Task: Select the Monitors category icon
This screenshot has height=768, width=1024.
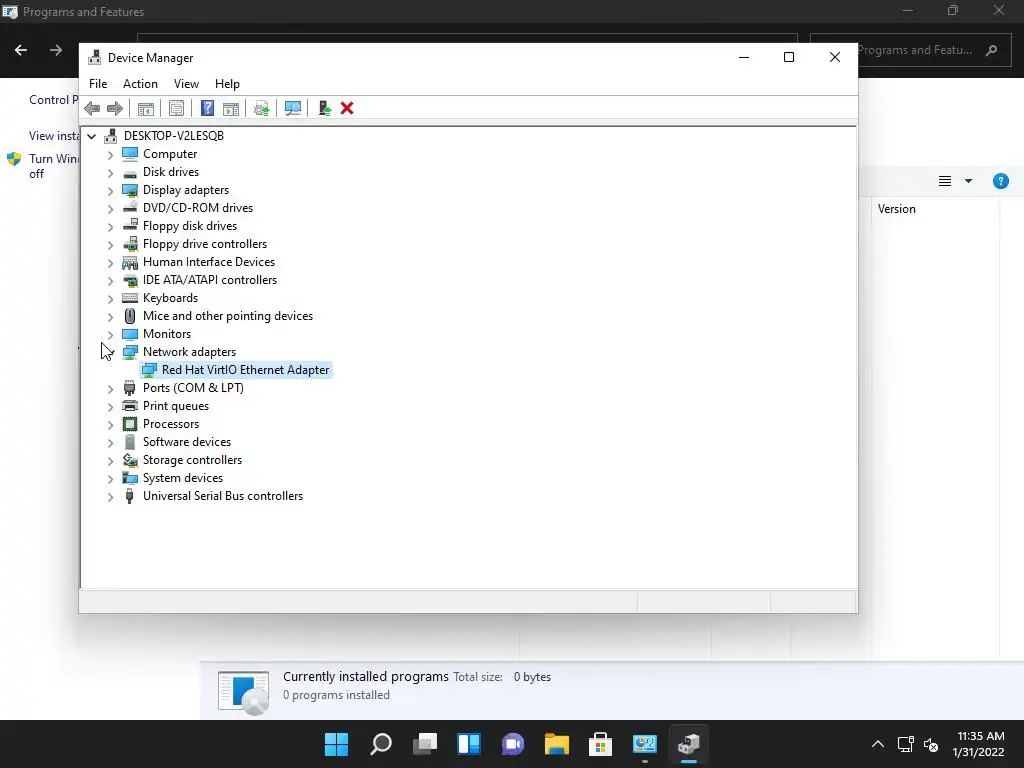Action: 130,334
